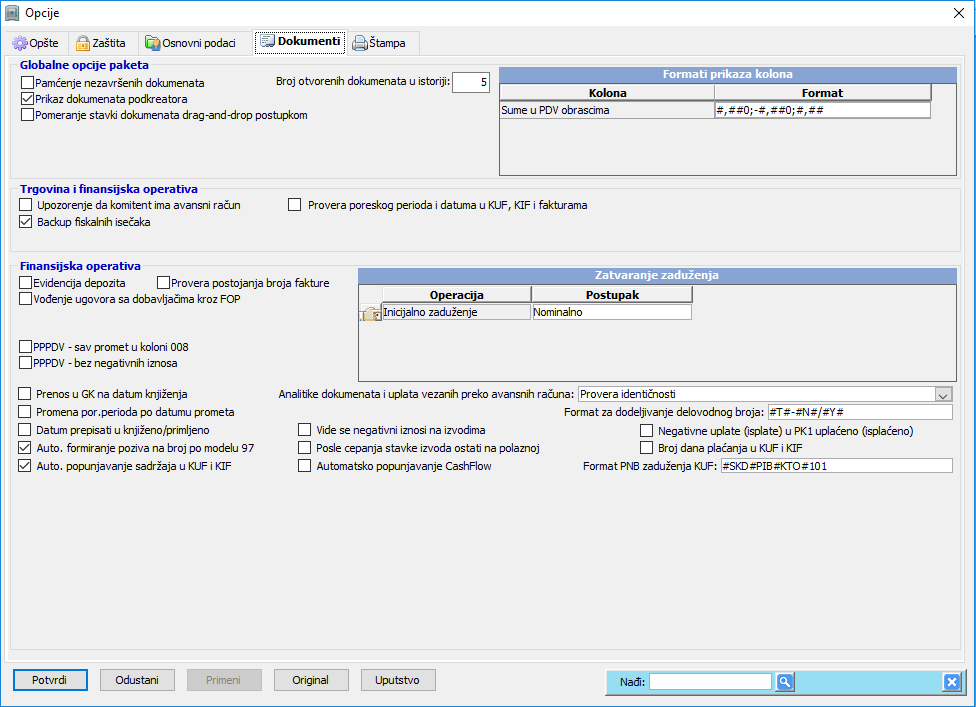Tick Provera postojanja broja fakture

click(164, 283)
